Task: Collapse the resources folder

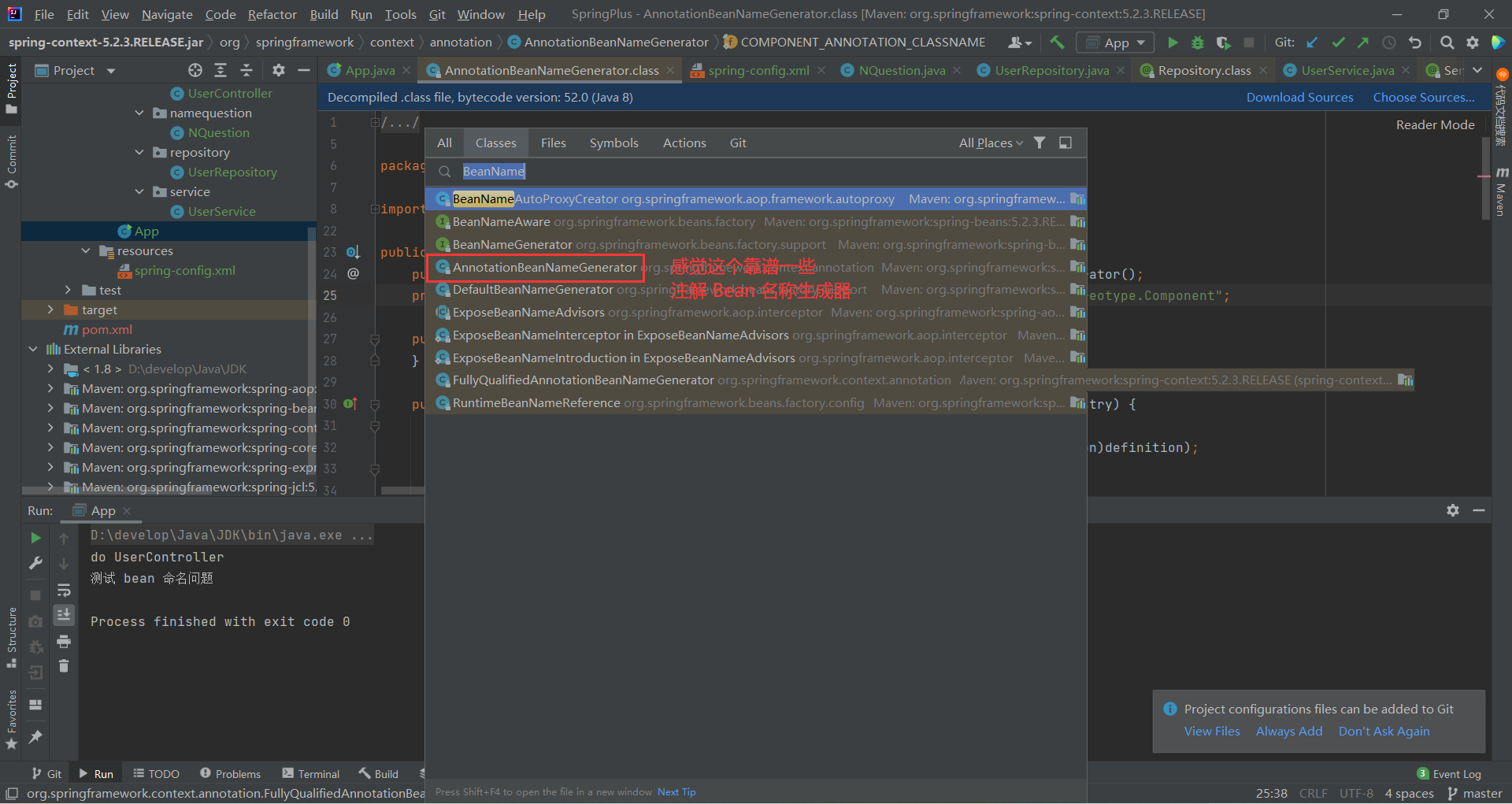Action: pos(87,250)
